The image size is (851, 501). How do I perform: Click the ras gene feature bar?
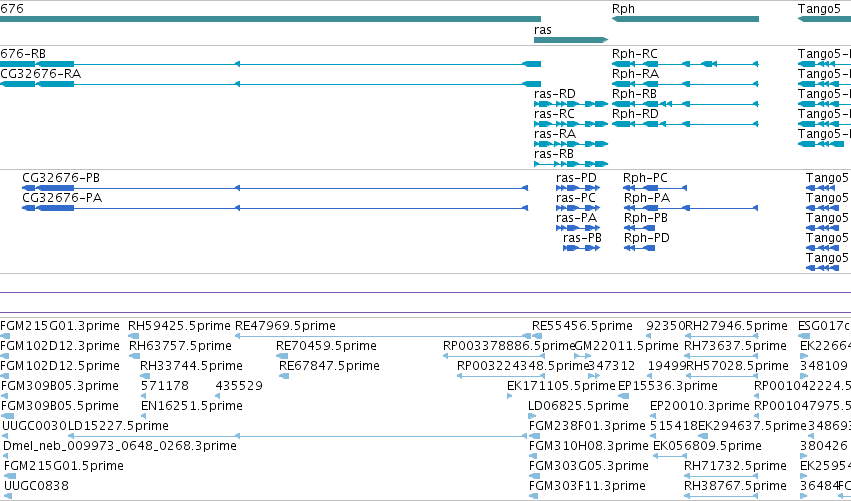pyautogui.click(x=570, y=40)
